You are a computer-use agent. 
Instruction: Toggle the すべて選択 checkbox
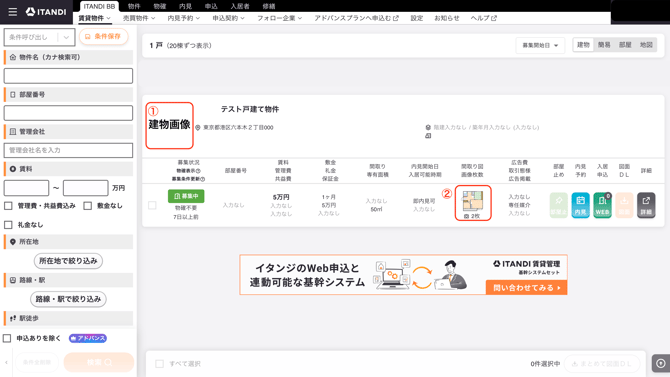(159, 364)
